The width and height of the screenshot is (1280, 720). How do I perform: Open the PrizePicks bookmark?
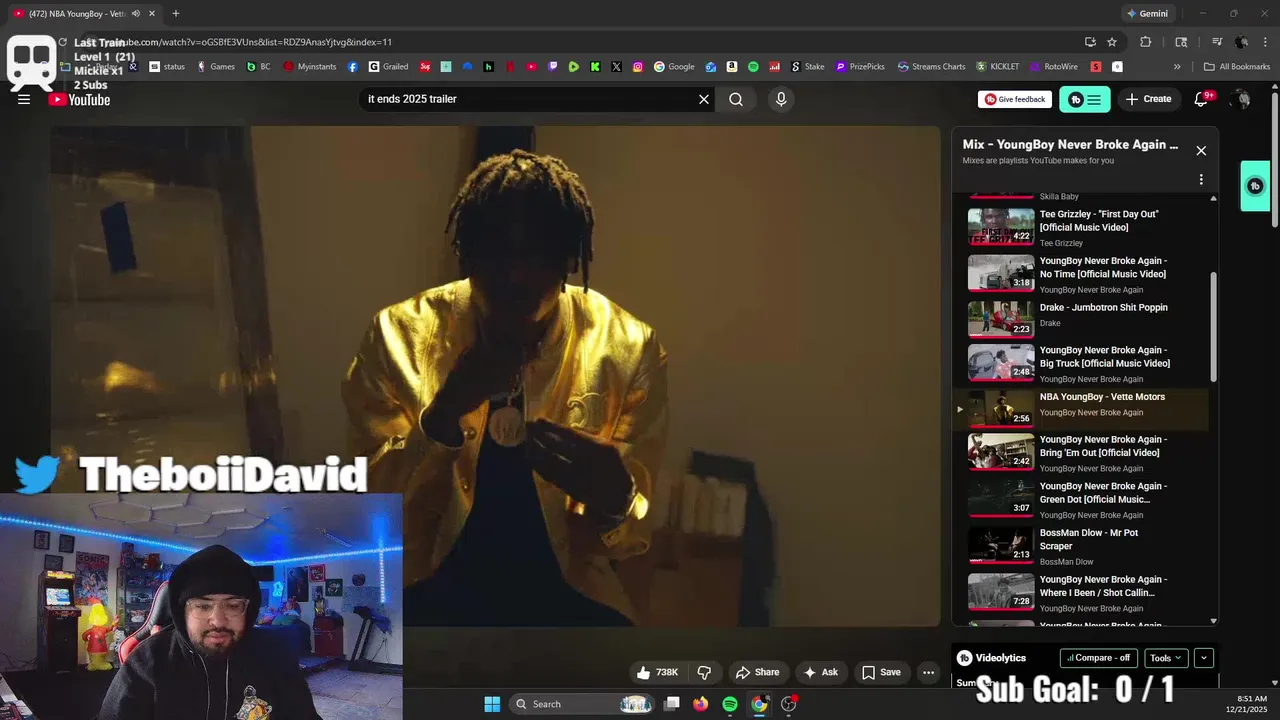point(860,67)
